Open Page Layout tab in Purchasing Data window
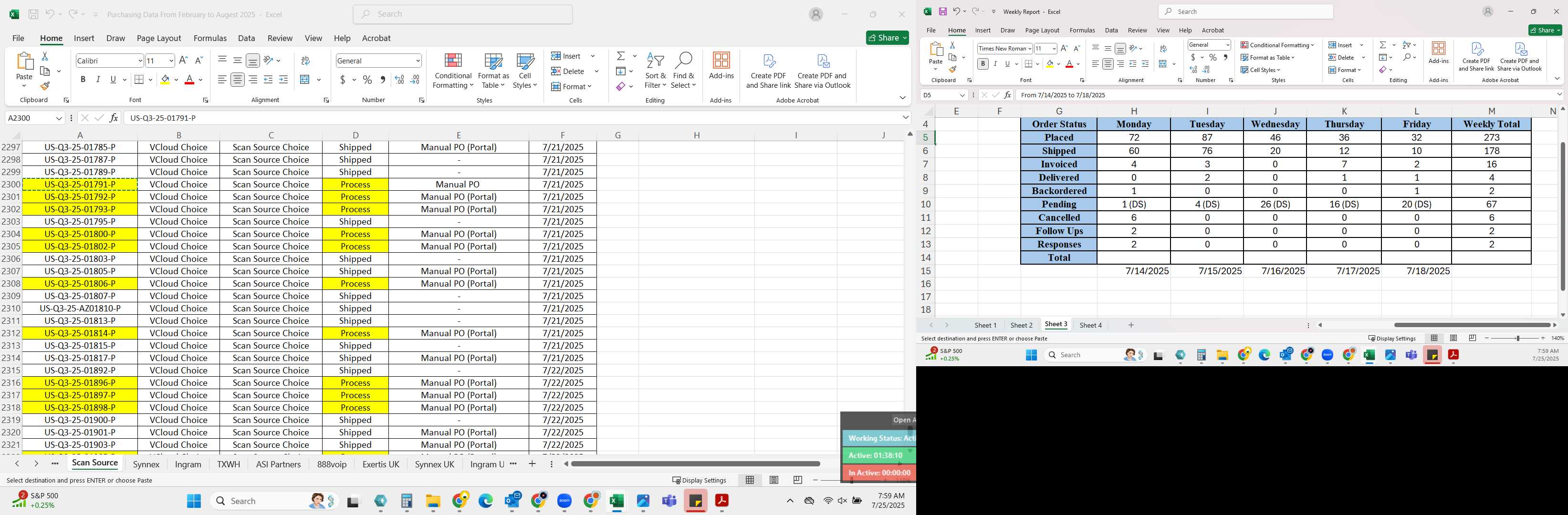The image size is (1568, 515). (159, 38)
